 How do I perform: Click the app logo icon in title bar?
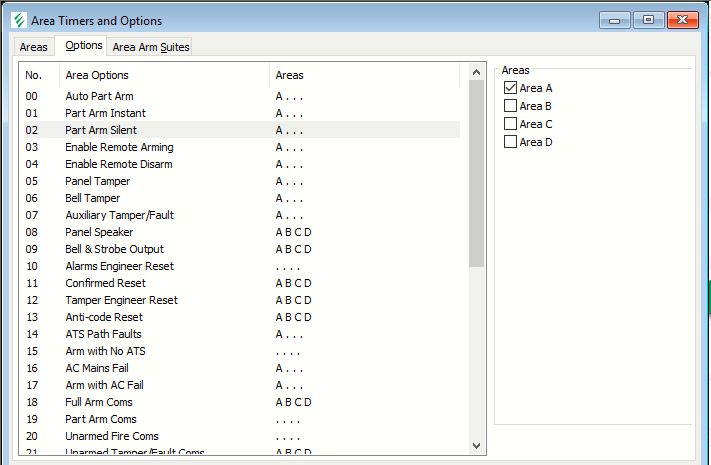(18, 21)
